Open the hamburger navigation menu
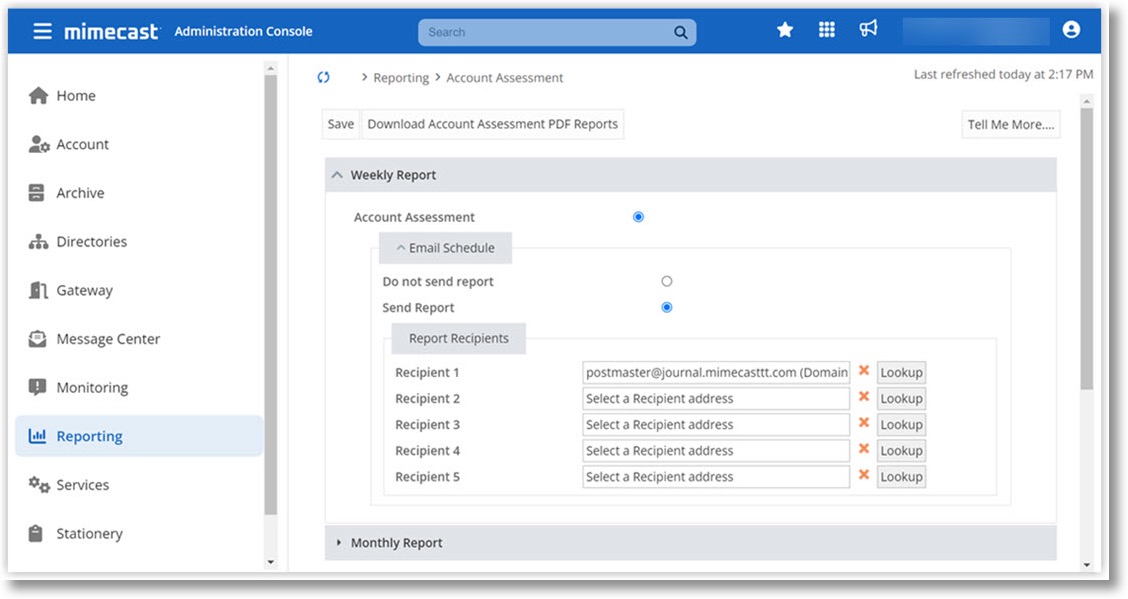 [41, 30]
